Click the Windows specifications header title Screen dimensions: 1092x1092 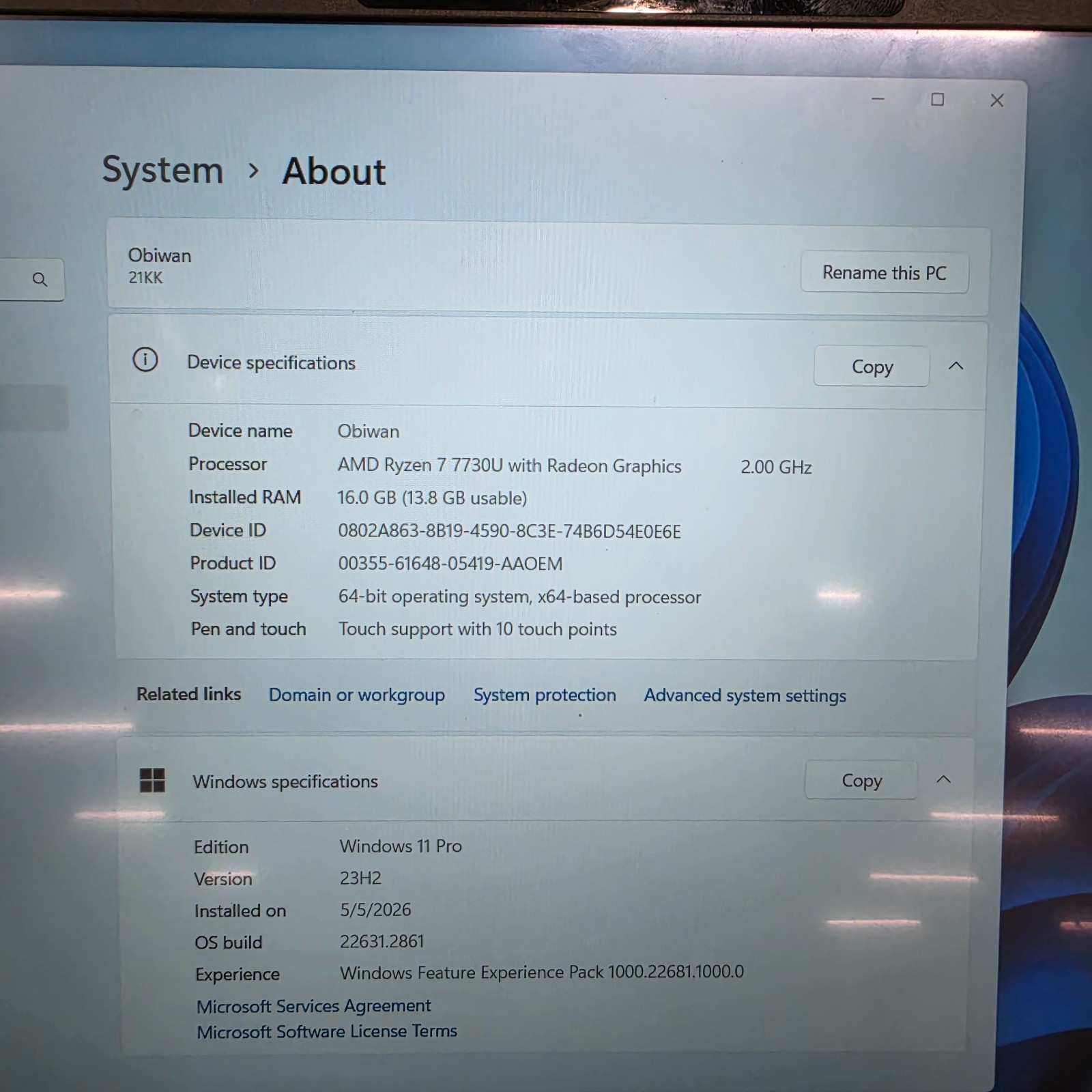point(285,781)
